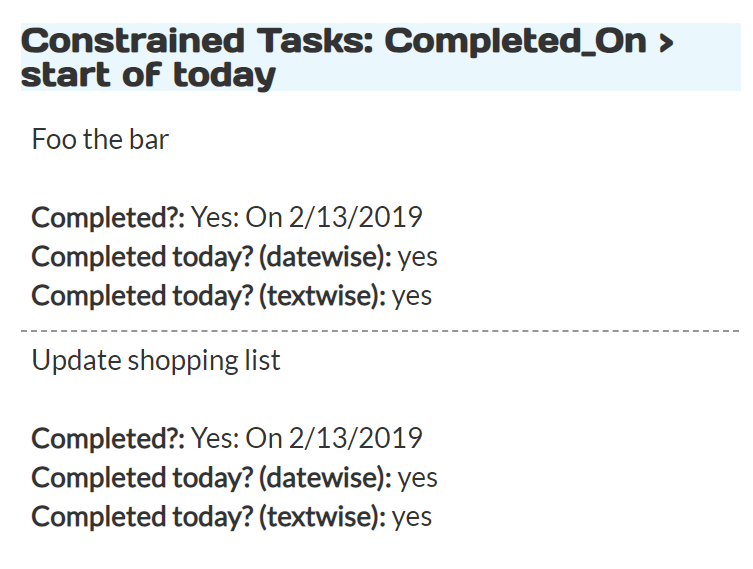Select the 2/13/2019 date under Update shopping list

pos(355,438)
